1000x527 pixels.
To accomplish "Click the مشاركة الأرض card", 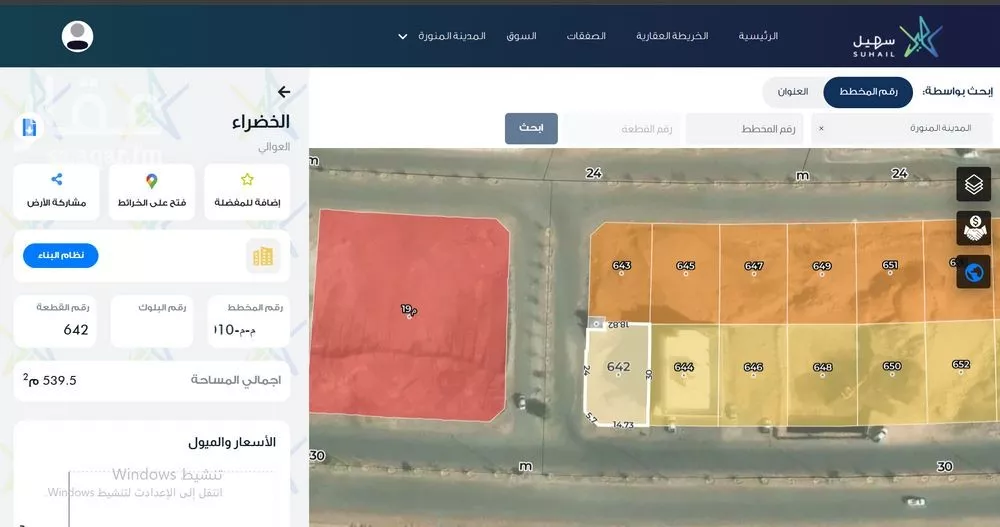I will (x=56, y=192).
